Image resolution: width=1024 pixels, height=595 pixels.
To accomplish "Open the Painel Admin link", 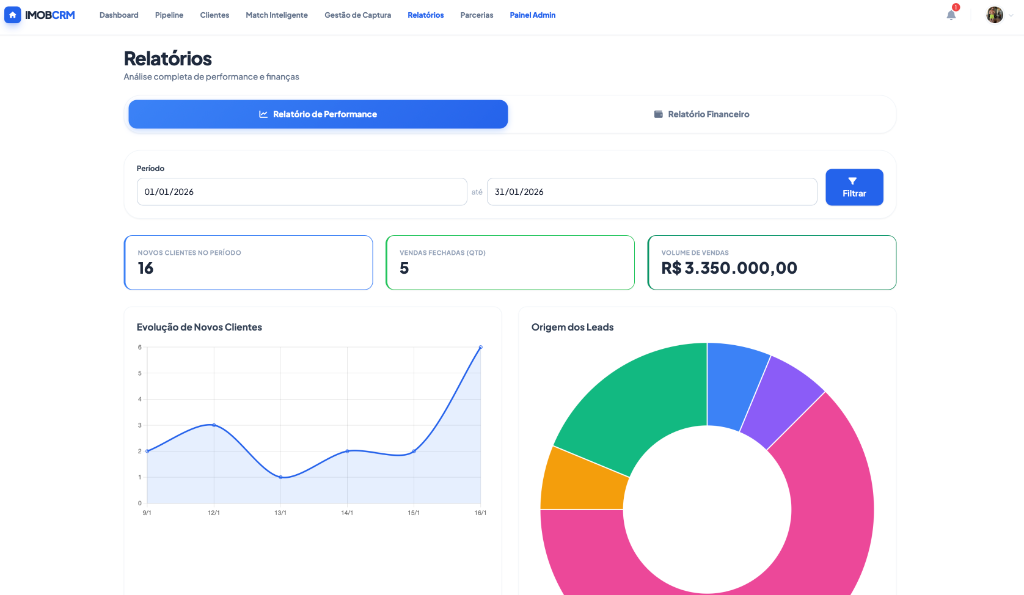I will click(x=532, y=15).
